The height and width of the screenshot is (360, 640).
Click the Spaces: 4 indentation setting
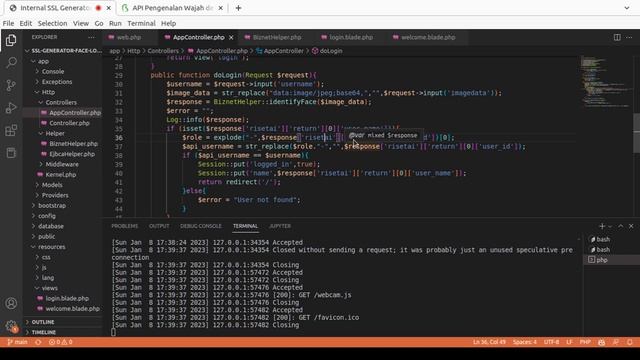[525, 342]
